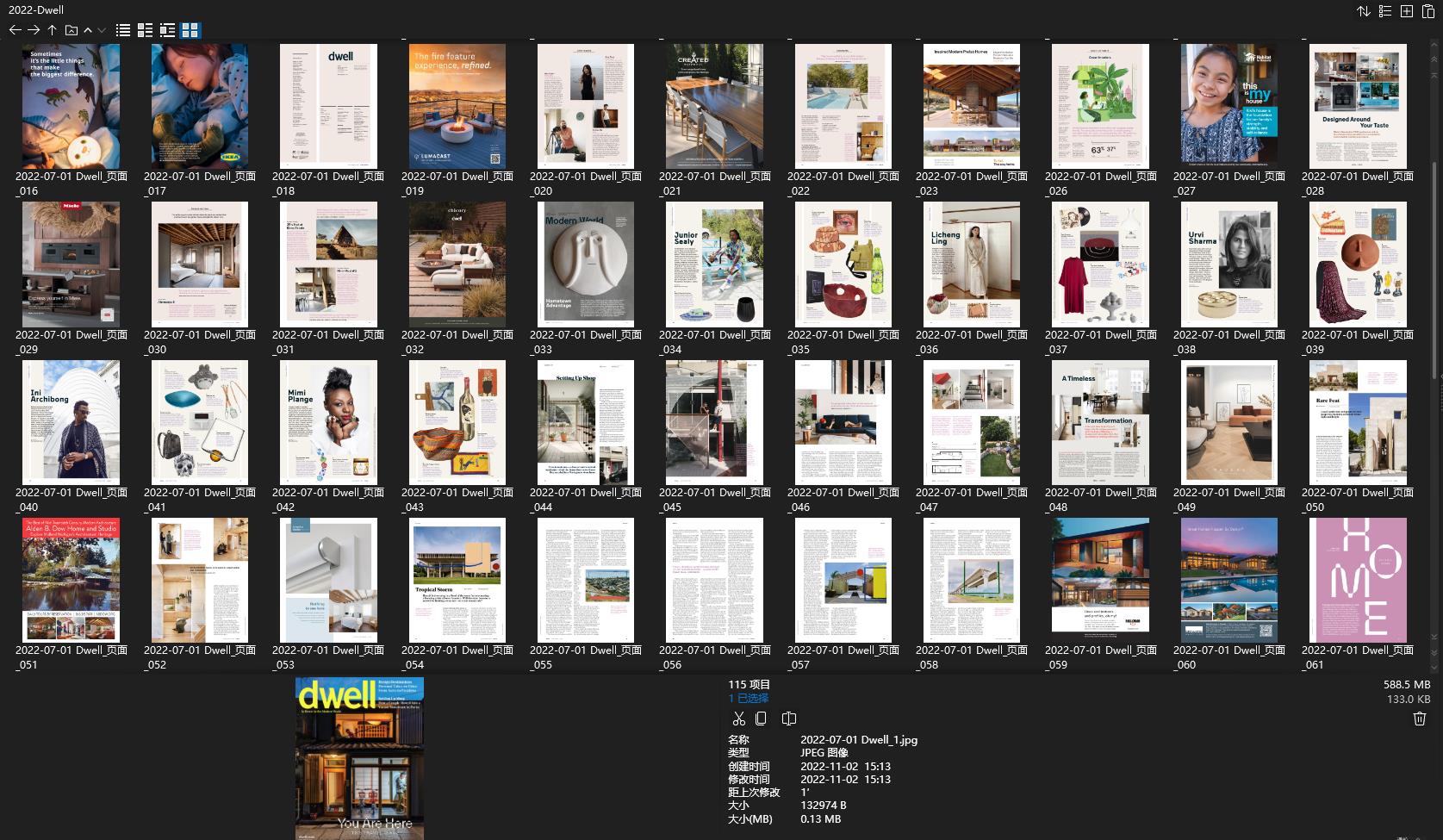The width and height of the screenshot is (1443, 840).
Task: Click the paste clipboard icon
Action: click(x=1428, y=11)
